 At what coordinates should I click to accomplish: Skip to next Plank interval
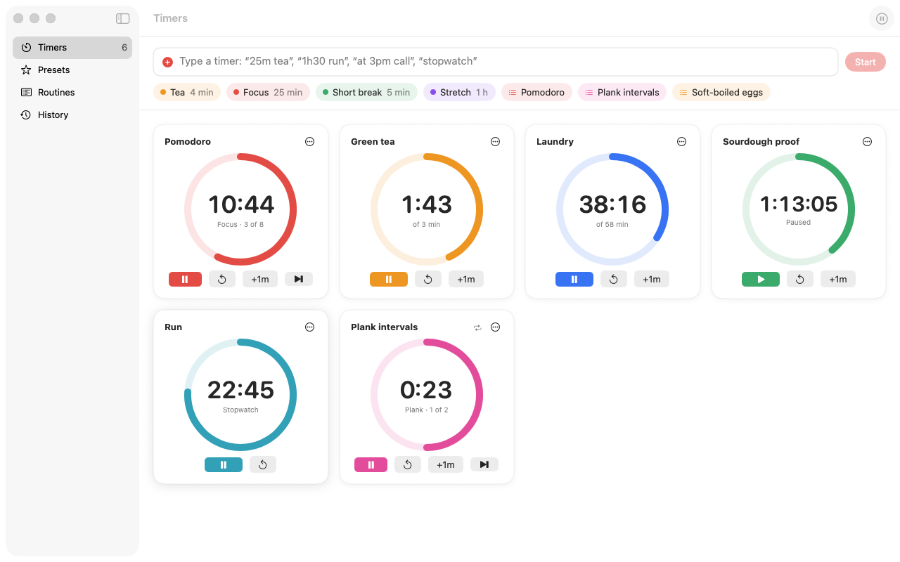[484, 465]
